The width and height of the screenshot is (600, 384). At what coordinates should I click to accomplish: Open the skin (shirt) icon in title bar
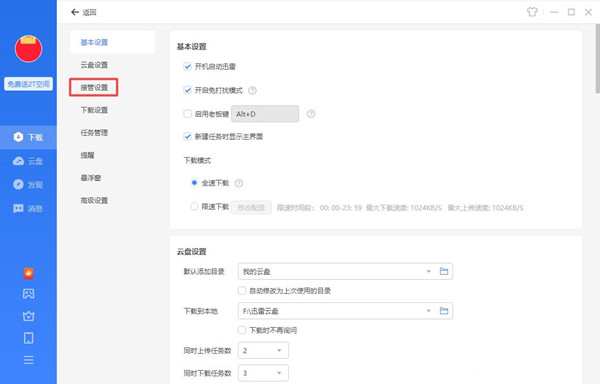(x=532, y=12)
